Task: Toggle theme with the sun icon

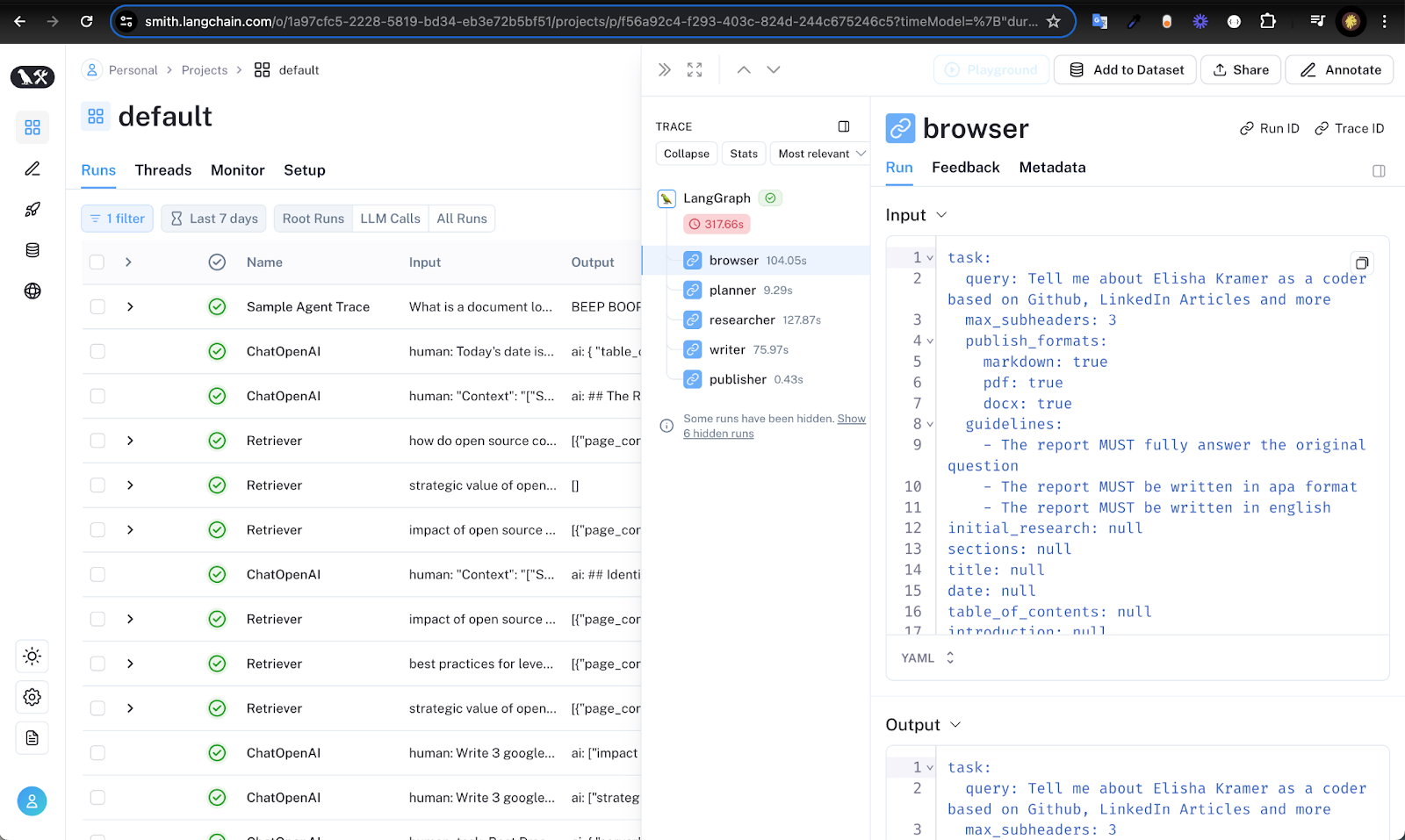Action: point(32,657)
